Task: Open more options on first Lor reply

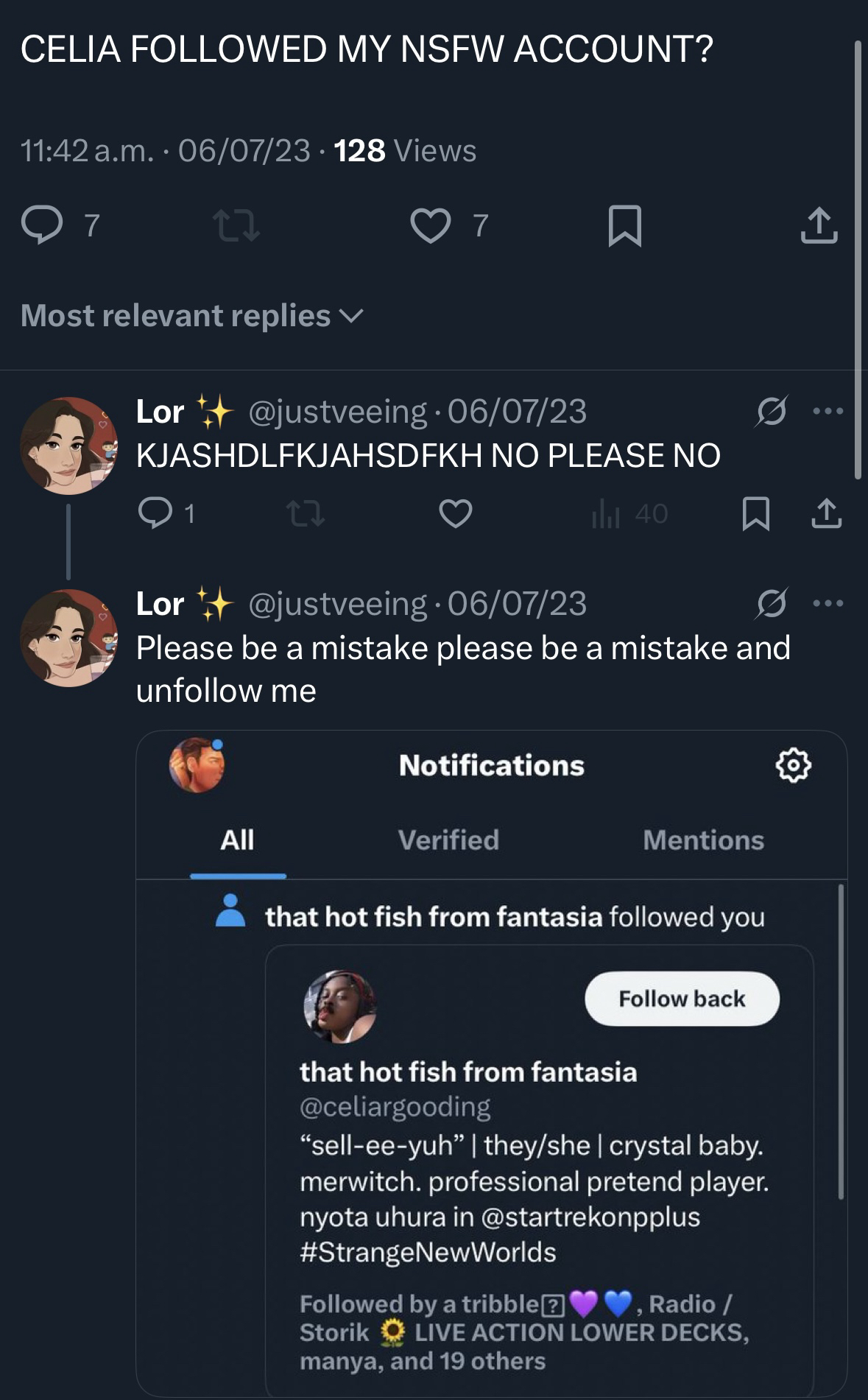Action: point(828,411)
